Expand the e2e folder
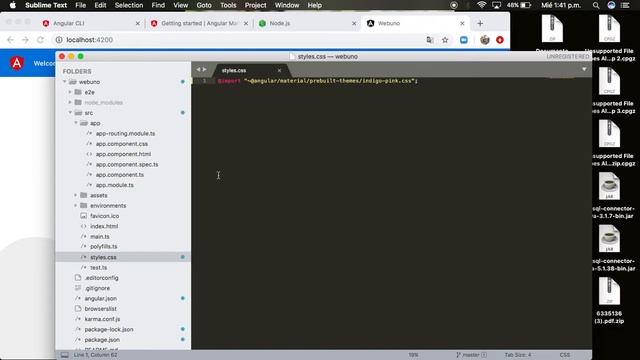 [70, 92]
